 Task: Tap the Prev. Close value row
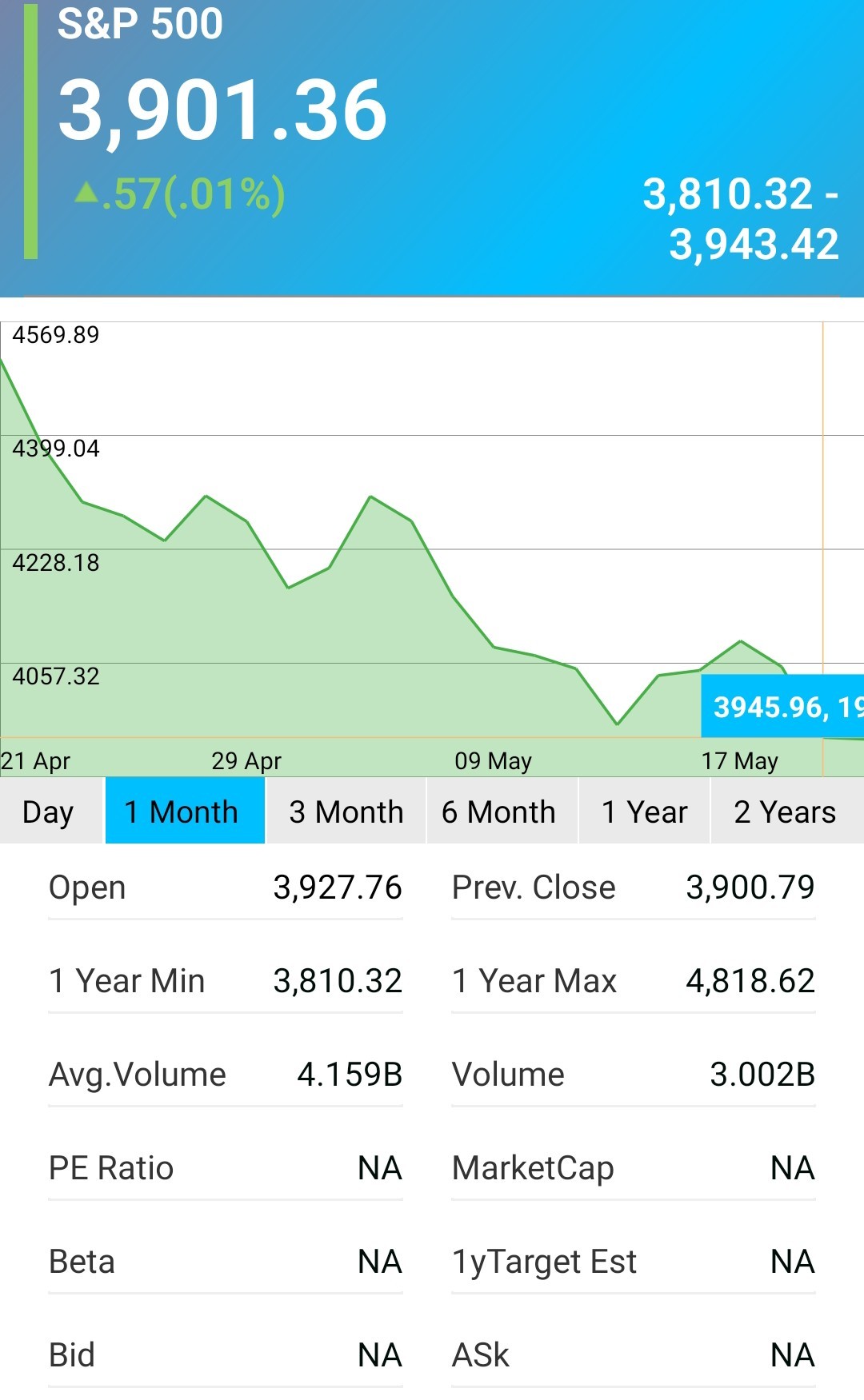click(634, 887)
